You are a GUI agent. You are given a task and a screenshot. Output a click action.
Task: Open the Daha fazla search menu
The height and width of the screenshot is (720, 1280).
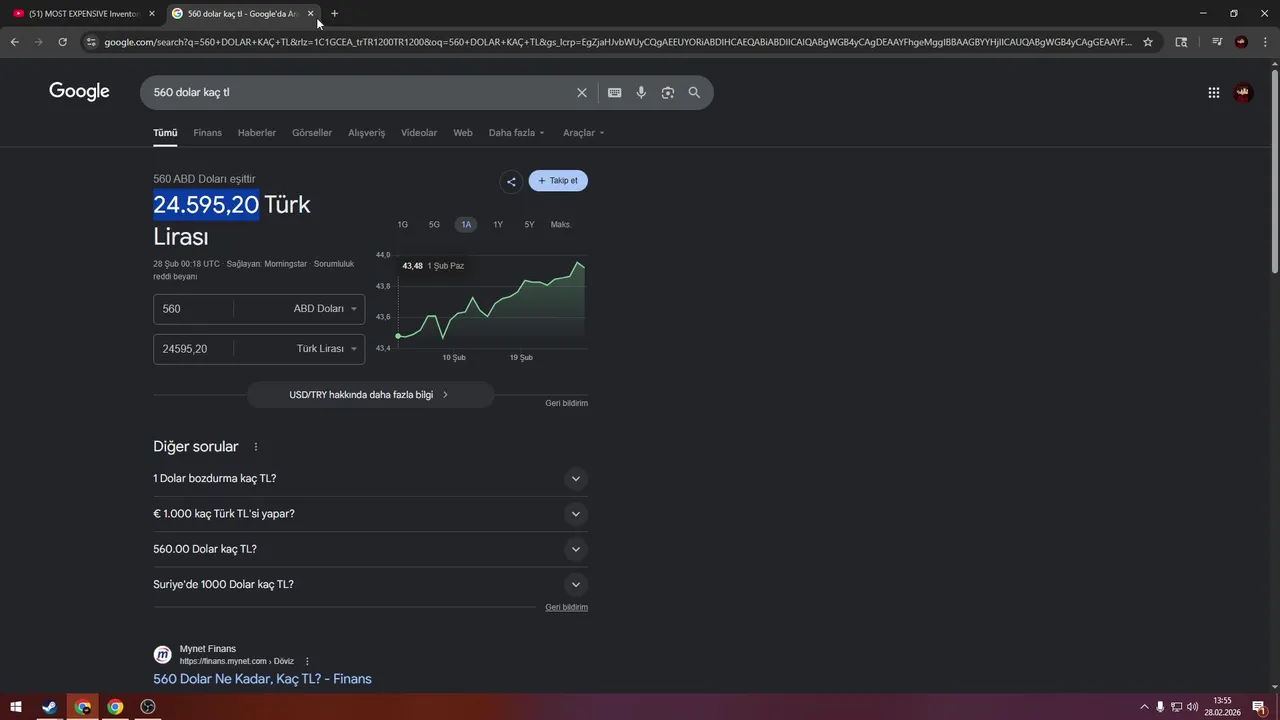coord(516,133)
